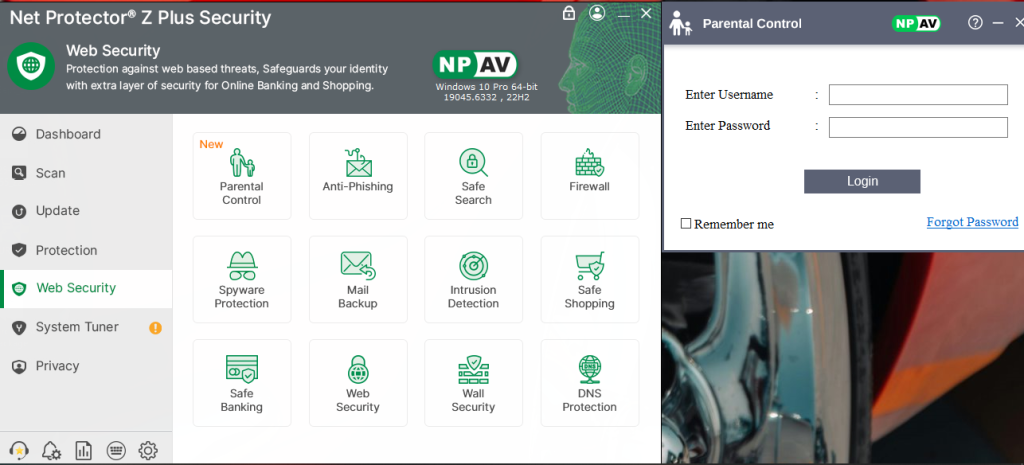The width and height of the screenshot is (1024, 465).
Task: Open the Parental Control module
Action: click(x=241, y=176)
